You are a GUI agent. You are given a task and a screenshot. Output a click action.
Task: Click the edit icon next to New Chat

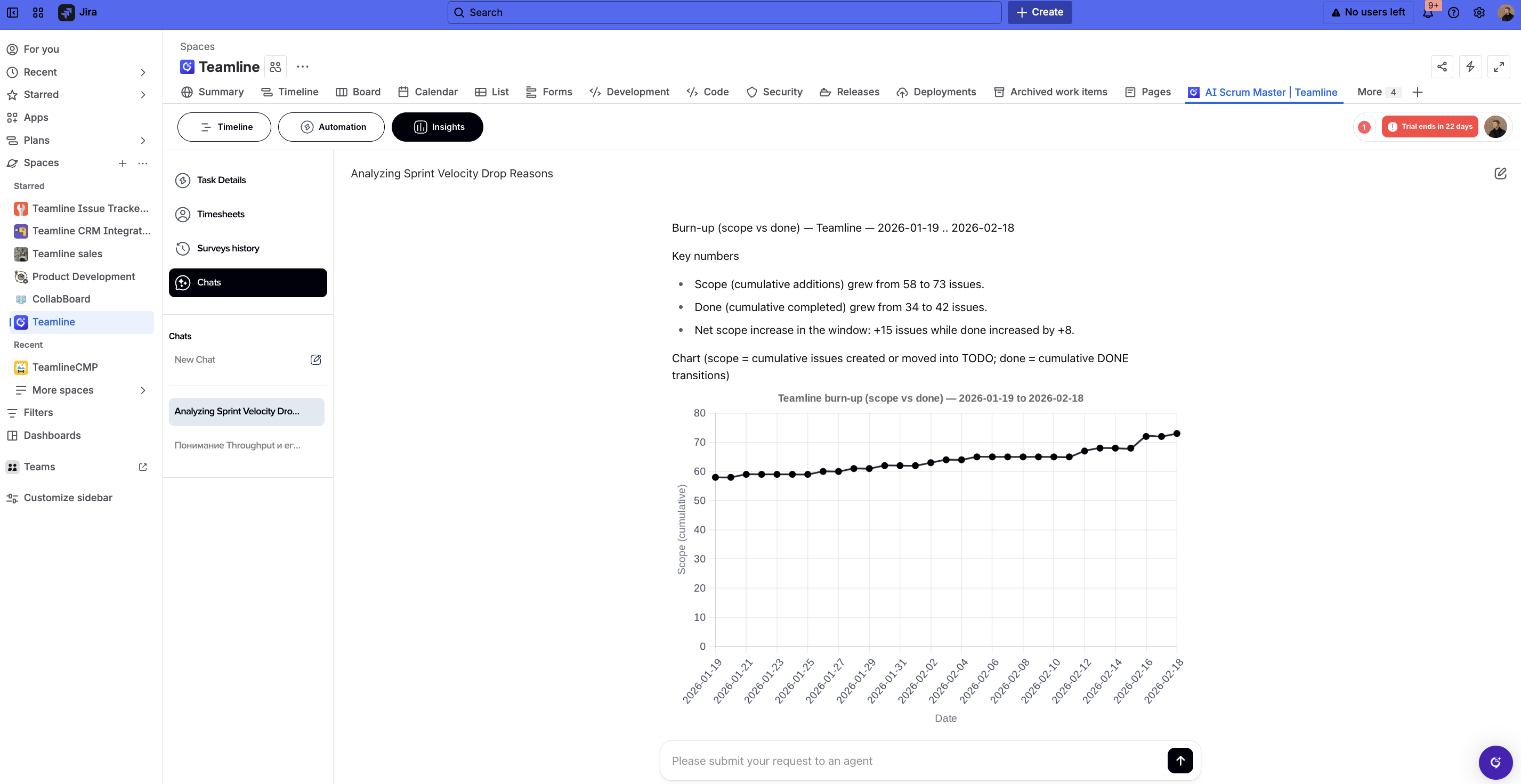316,360
